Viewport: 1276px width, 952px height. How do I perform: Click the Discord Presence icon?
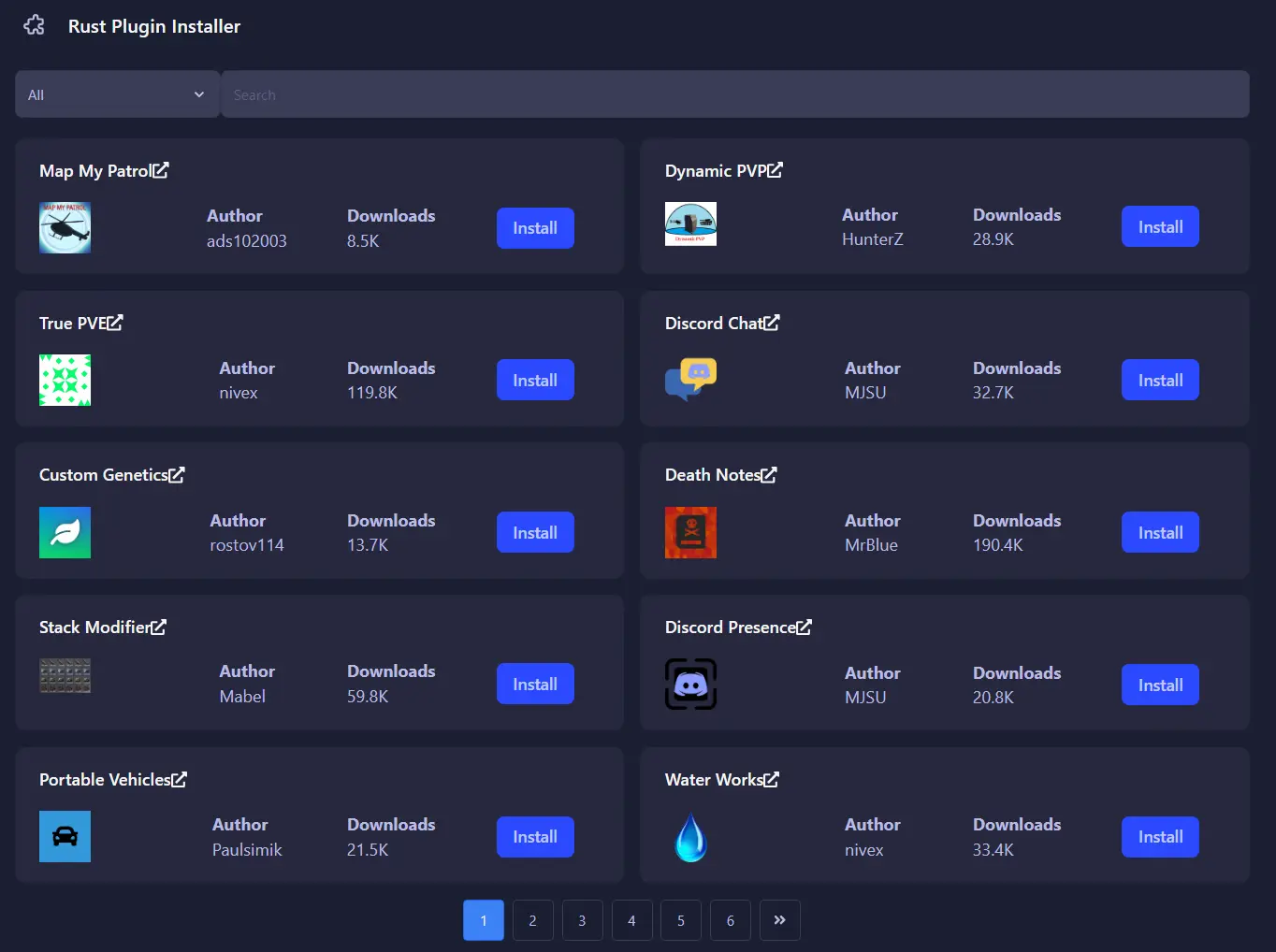coord(690,684)
